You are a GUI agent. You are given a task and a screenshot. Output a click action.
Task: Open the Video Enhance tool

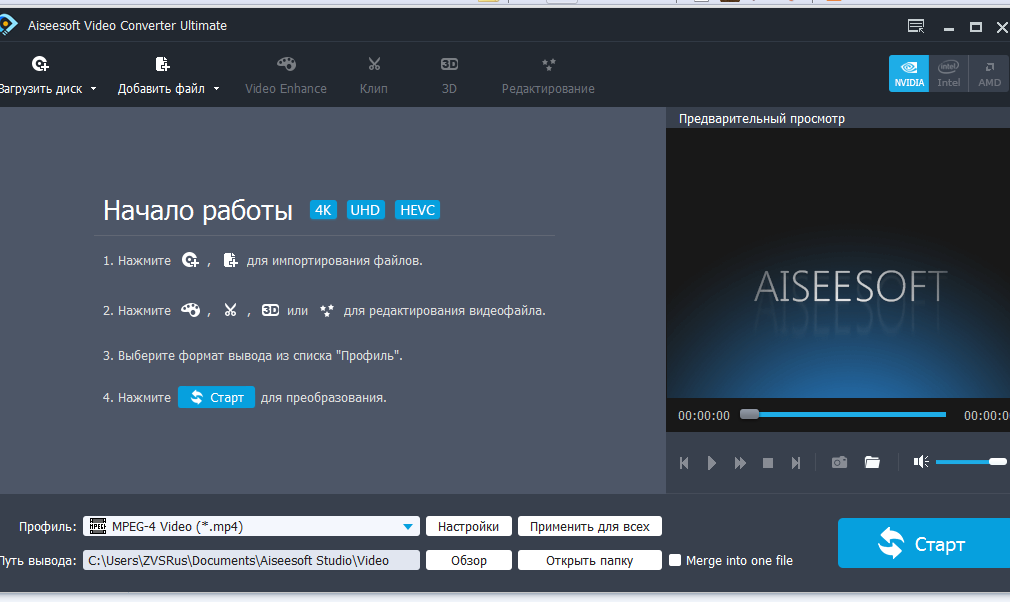click(286, 75)
